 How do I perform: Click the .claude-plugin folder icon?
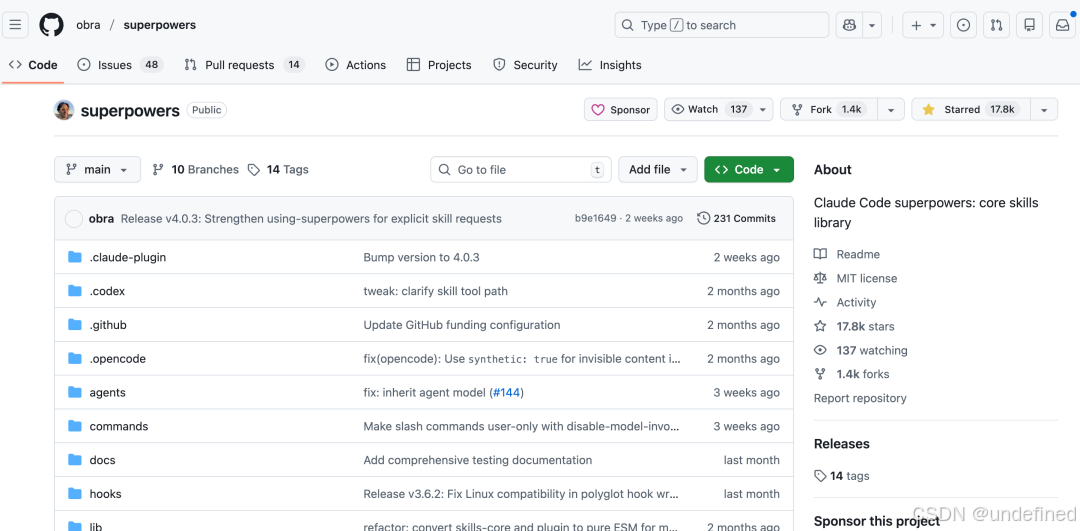75,257
